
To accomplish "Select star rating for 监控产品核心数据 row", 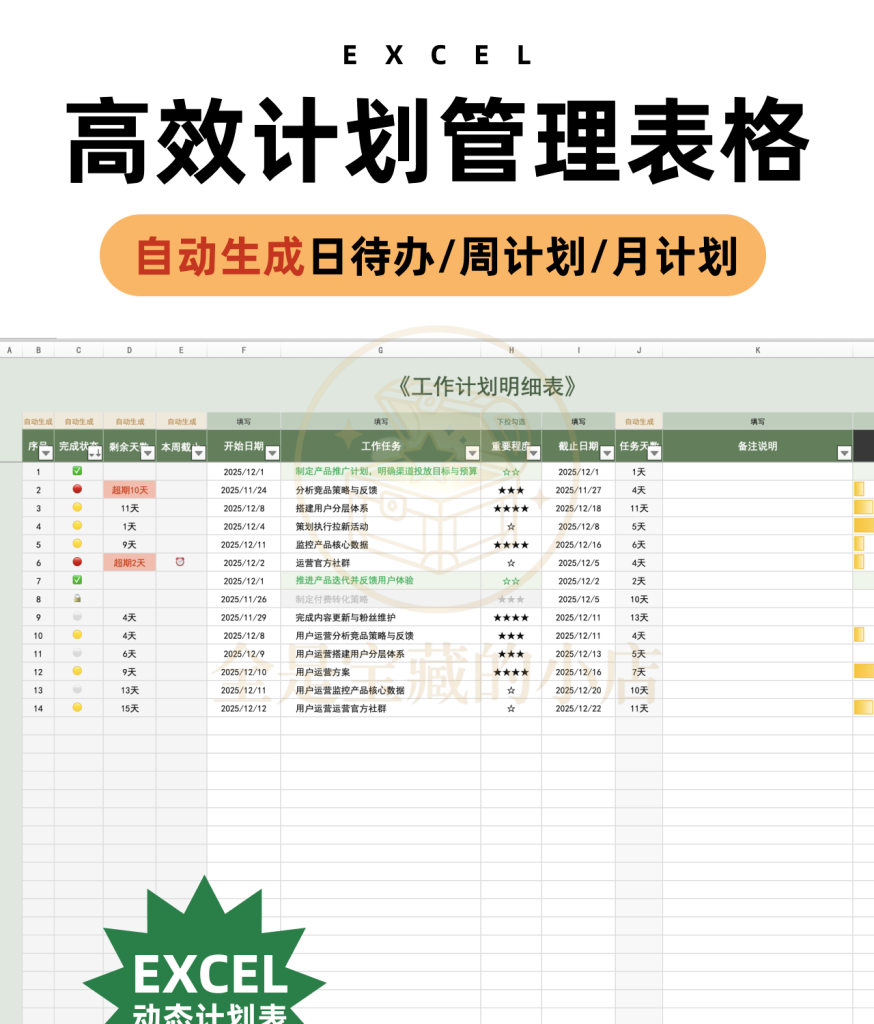I will pyautogui.click(x=511, y=545).
